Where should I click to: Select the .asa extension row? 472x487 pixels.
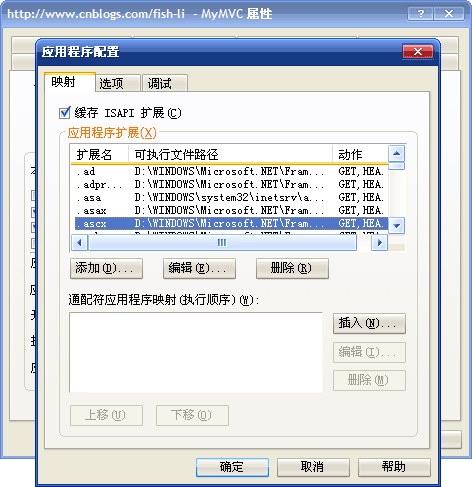tap(231, 197)
